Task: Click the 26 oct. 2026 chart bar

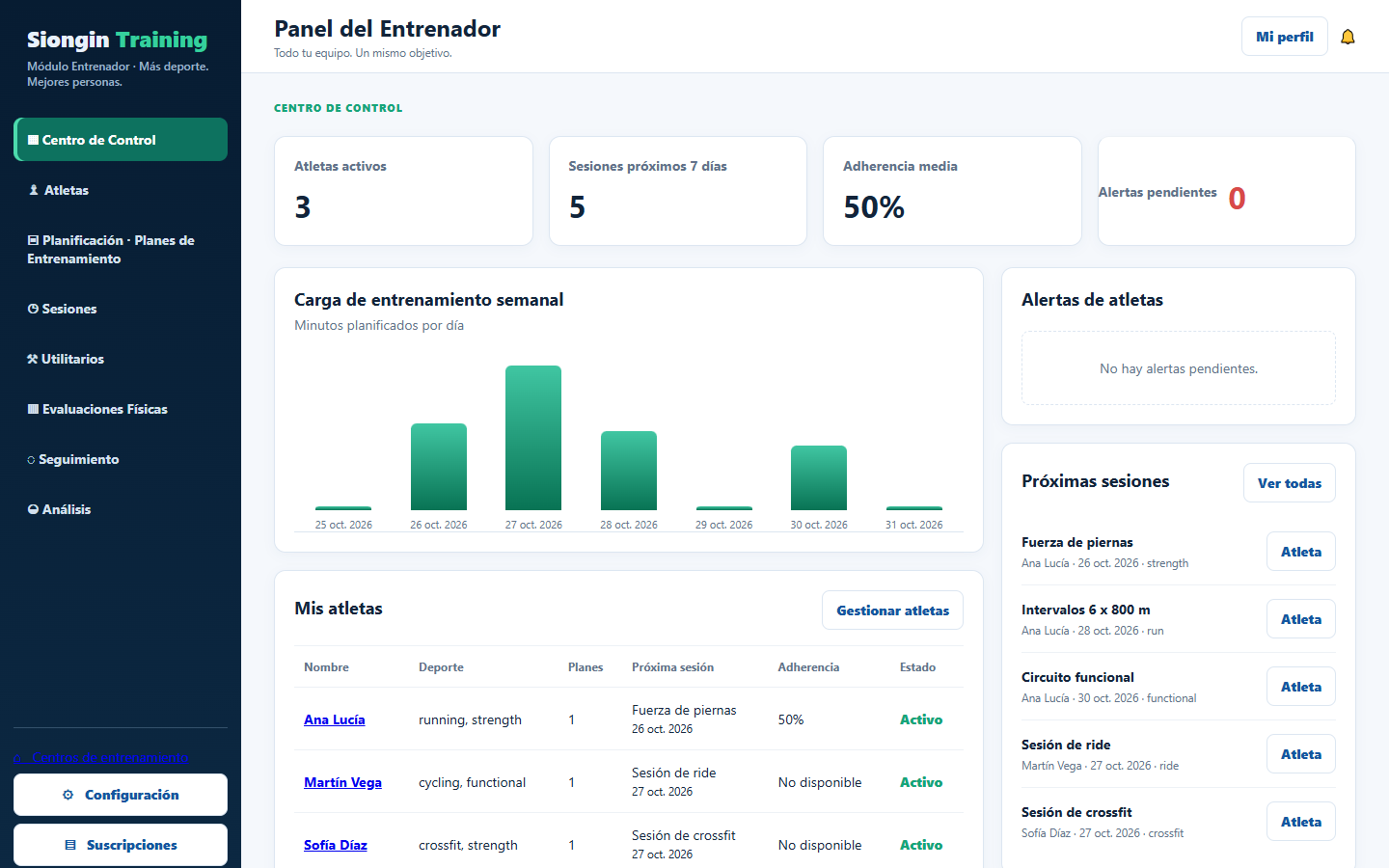Action: point(439,467)
